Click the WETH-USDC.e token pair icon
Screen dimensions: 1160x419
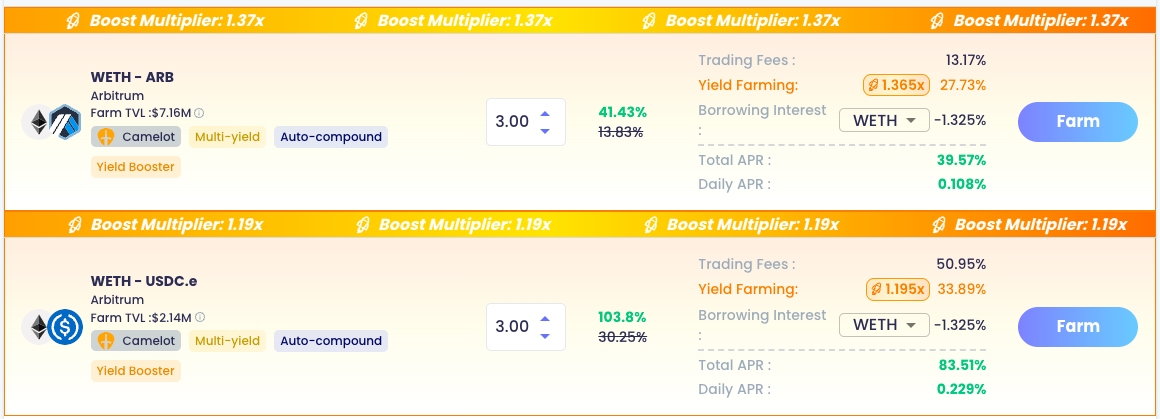pyautogui.click(x=51, y=326)
